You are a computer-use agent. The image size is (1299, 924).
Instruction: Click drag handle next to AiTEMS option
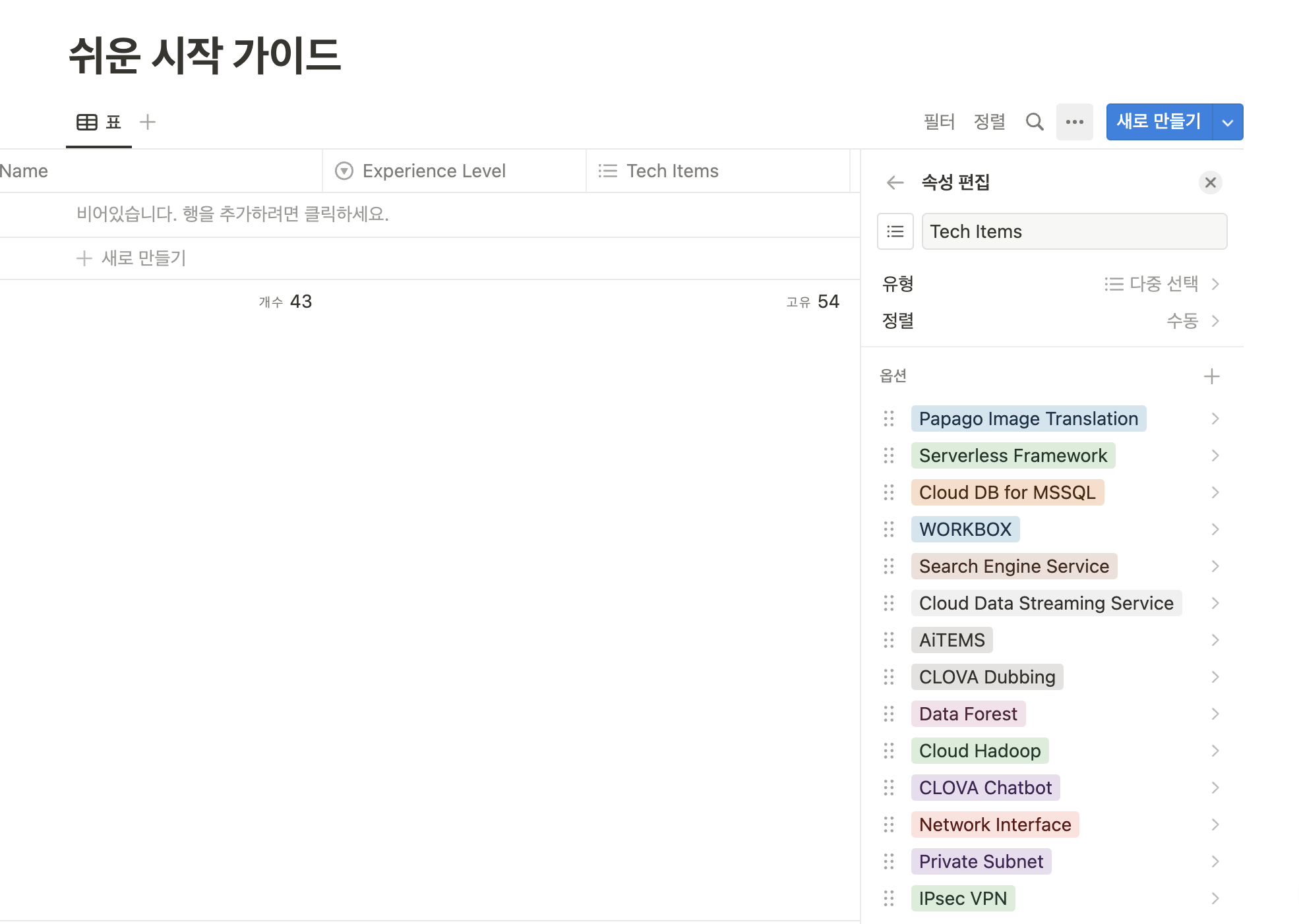tap(889, 640)
